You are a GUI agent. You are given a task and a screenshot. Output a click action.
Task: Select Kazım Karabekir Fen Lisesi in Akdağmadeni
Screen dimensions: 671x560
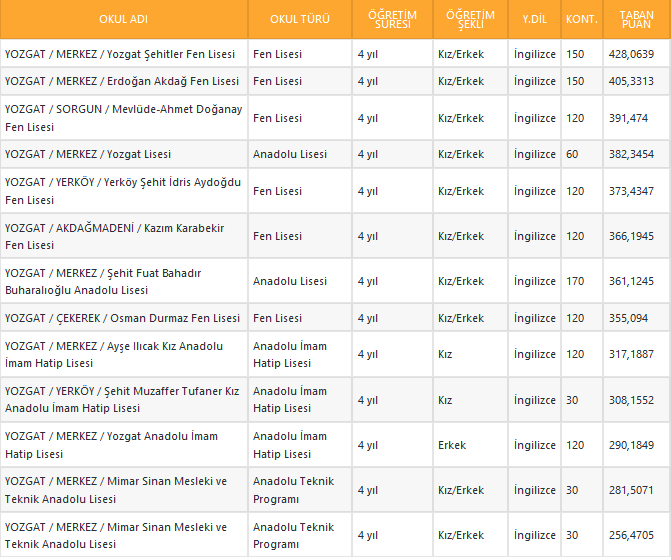tap(114, 236)
